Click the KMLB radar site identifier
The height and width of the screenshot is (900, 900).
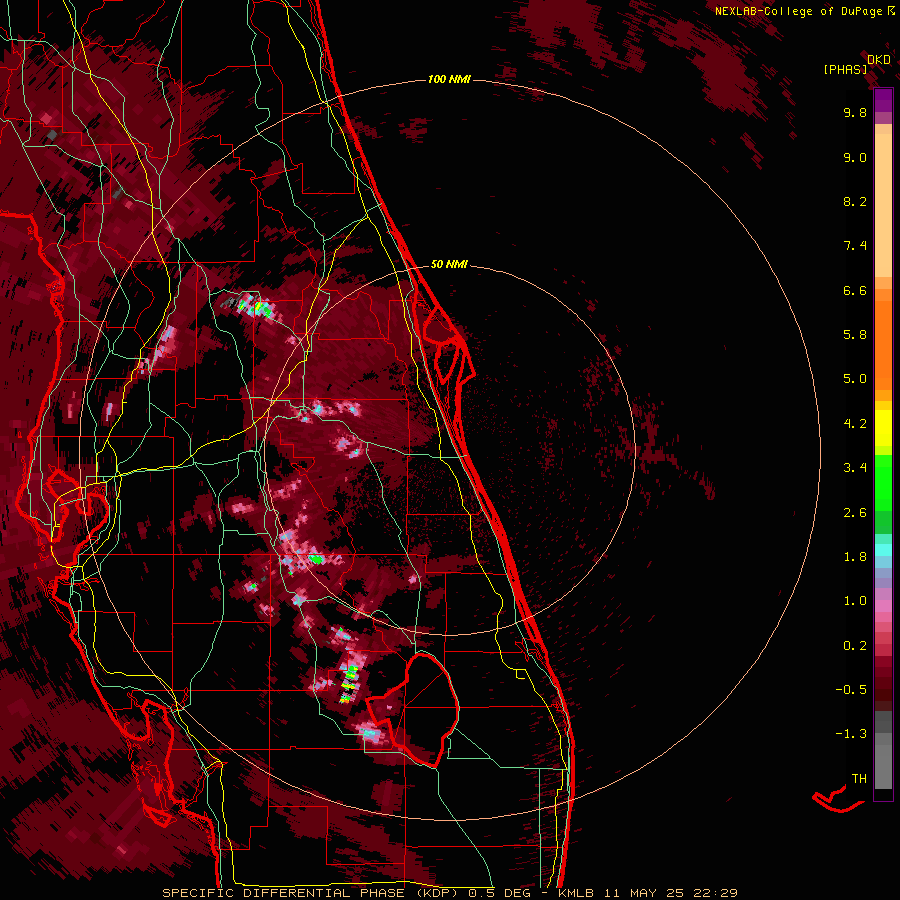coord(575,893)
